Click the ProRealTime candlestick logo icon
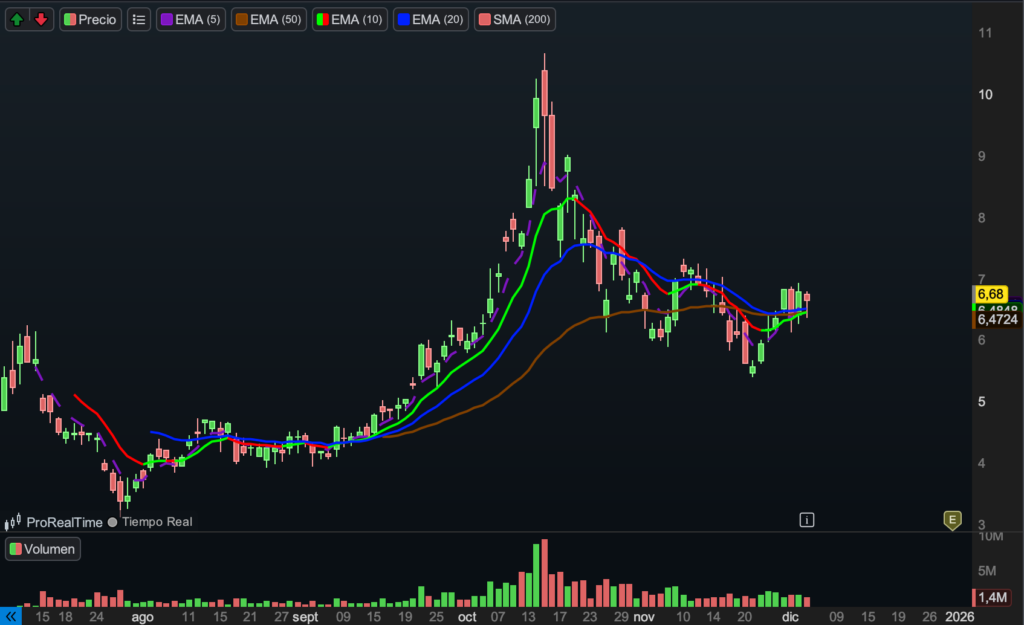This screenshot has height=625, width=1024. [x=13, y=522]
